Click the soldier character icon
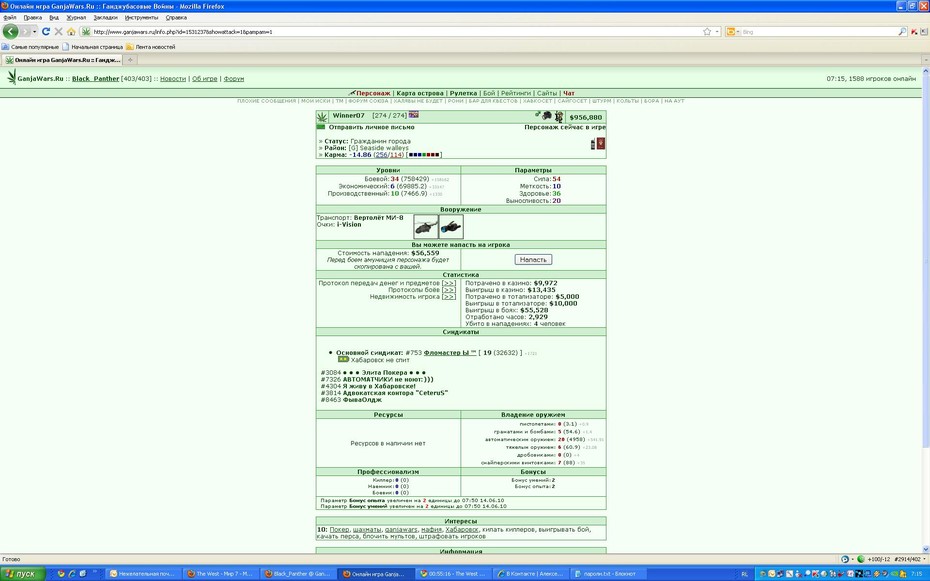930x581 pixels. pos(559,117)
